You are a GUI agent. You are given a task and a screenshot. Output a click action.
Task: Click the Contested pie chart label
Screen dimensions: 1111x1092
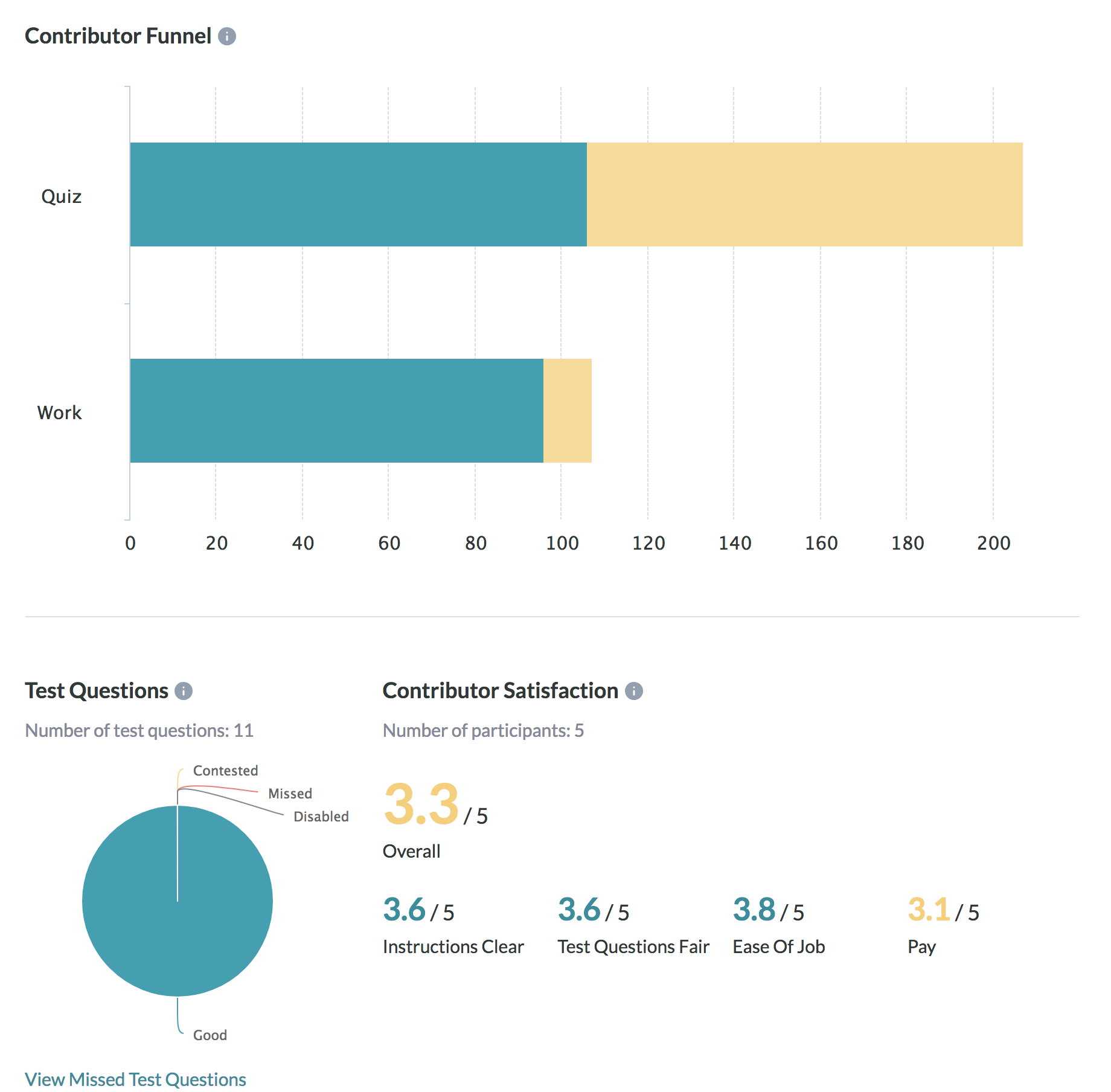click(225, 771)
